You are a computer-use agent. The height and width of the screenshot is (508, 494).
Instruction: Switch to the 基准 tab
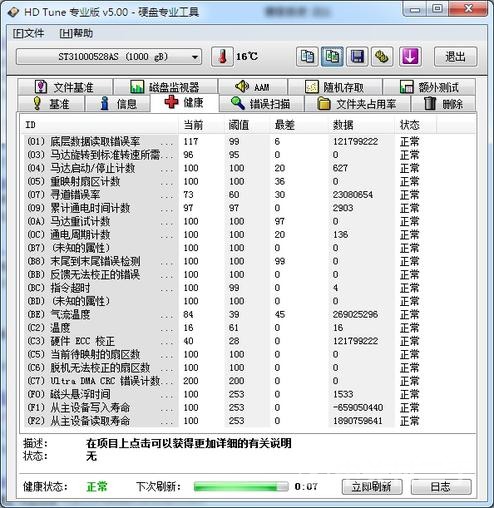51,104
